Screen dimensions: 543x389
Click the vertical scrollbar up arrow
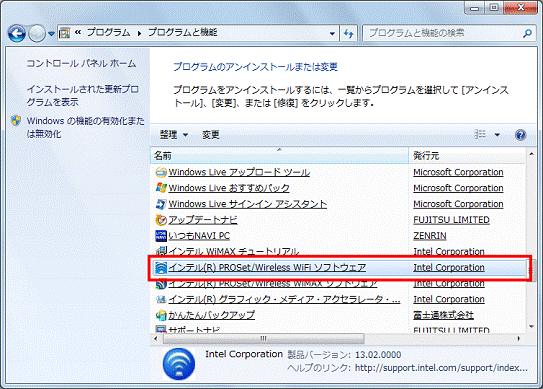532,154
